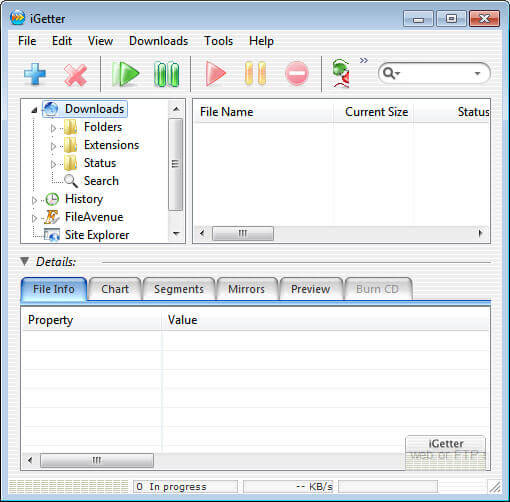Show more toolbar items via double chevron

pyautogui.click(x=364, y=60)
